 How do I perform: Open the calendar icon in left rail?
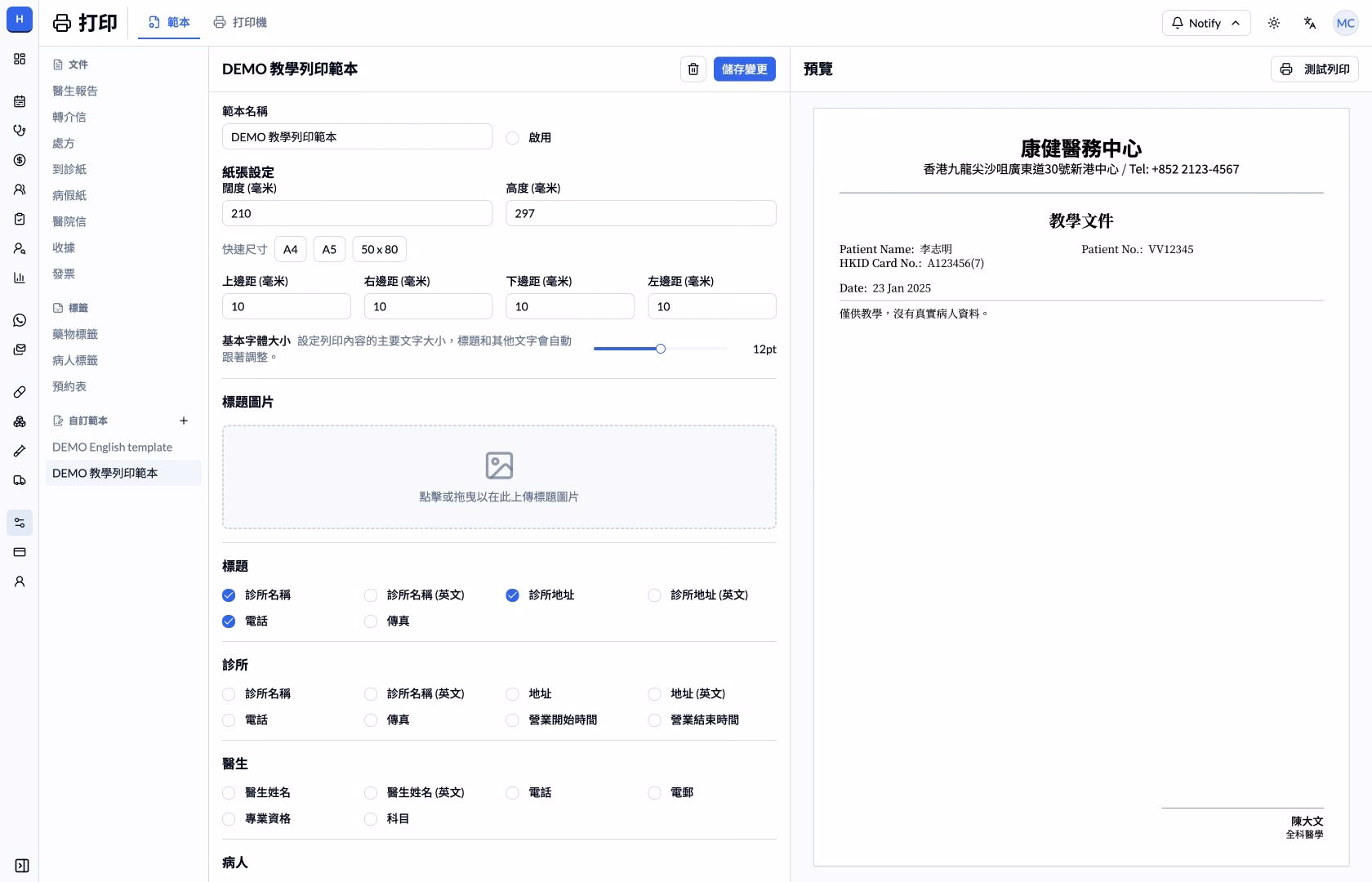coord(20,101)
